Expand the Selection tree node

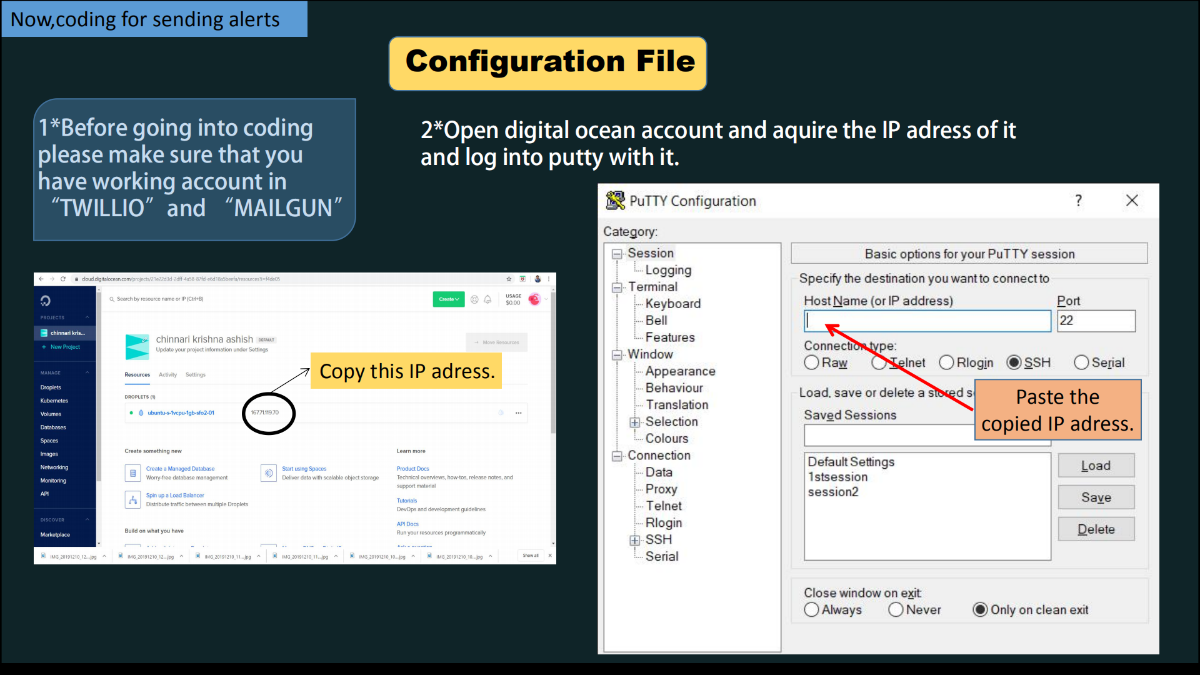point(635,422)
